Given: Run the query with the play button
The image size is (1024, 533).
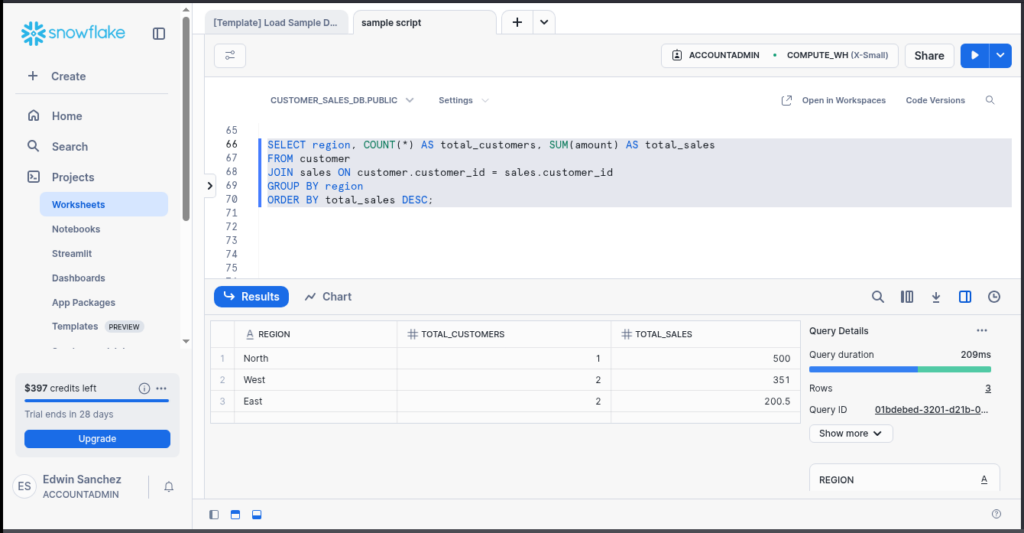Looking at the screenshot, I should pyautogui.click(x=974, y=56).
